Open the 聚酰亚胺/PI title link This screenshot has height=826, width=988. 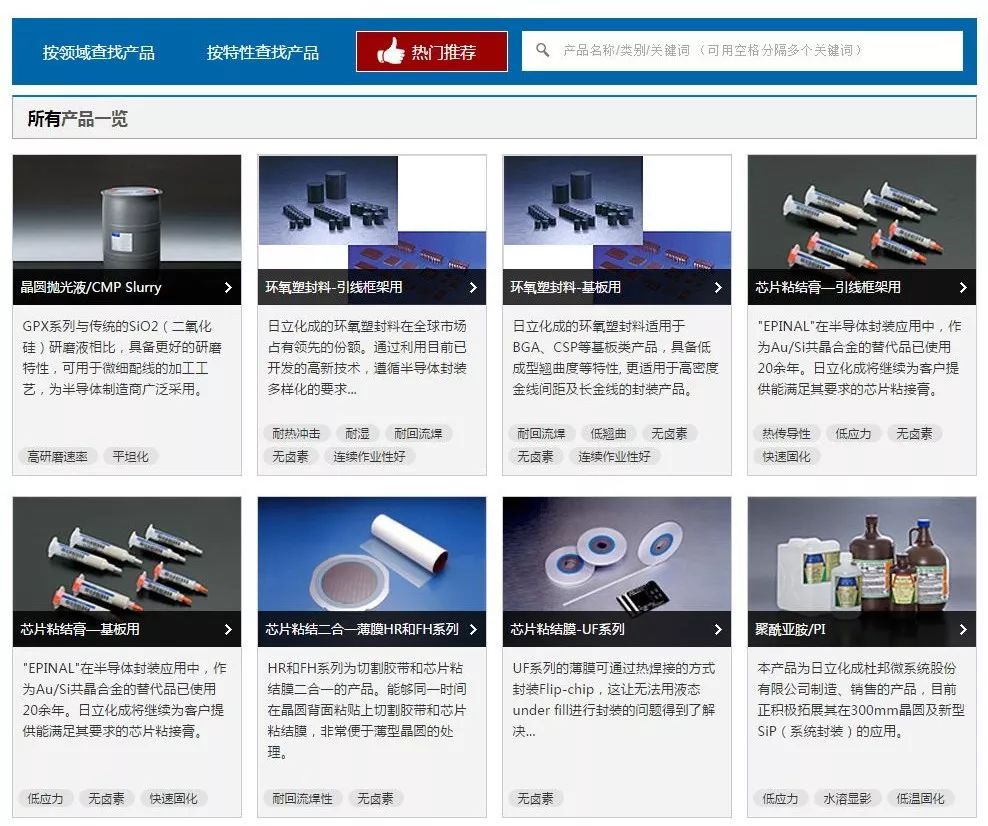(790, 629)
